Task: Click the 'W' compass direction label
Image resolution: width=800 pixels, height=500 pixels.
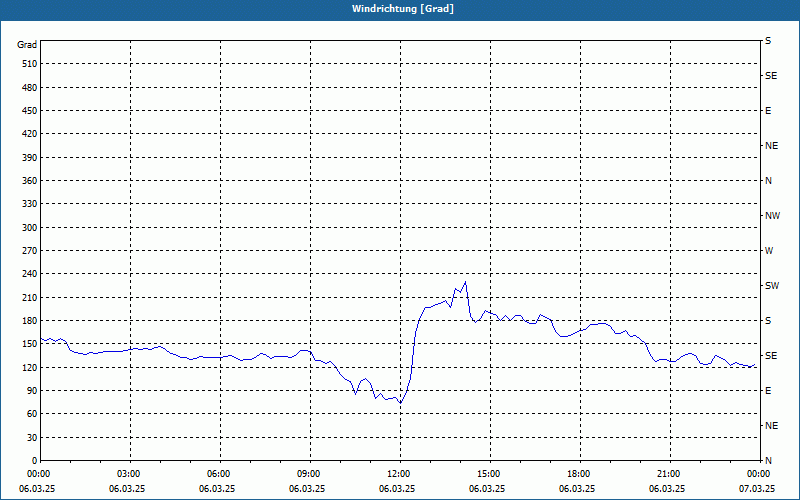Action: tap(769, 251)
